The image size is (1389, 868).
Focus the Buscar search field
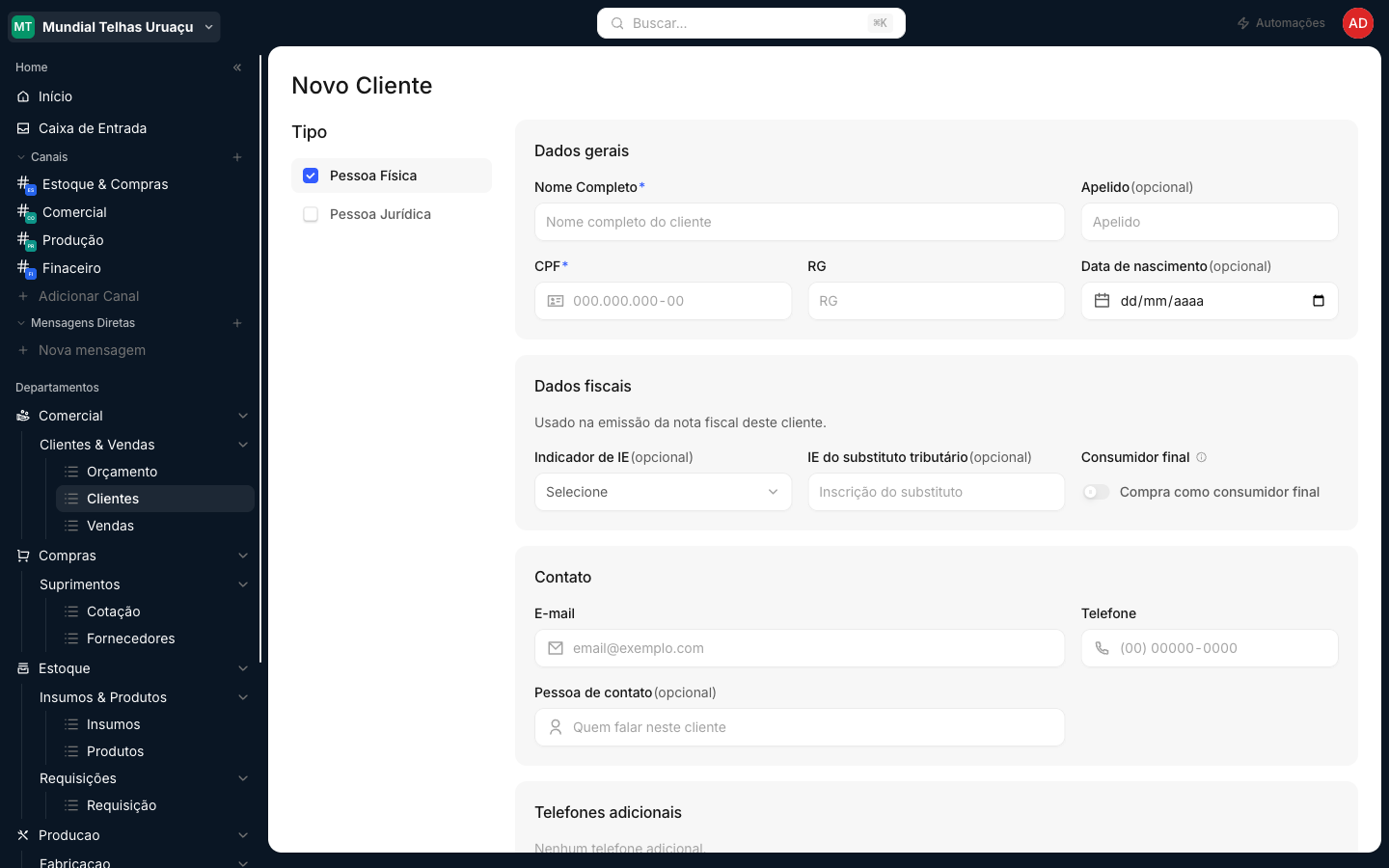751,23
